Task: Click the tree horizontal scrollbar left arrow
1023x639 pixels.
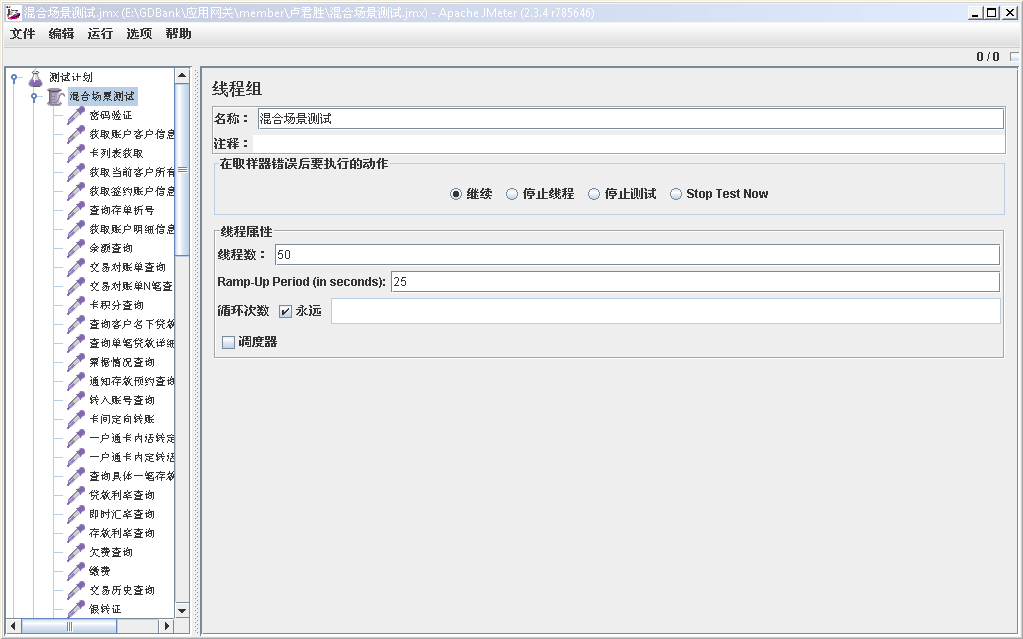Action: click(x=13, y=626)
